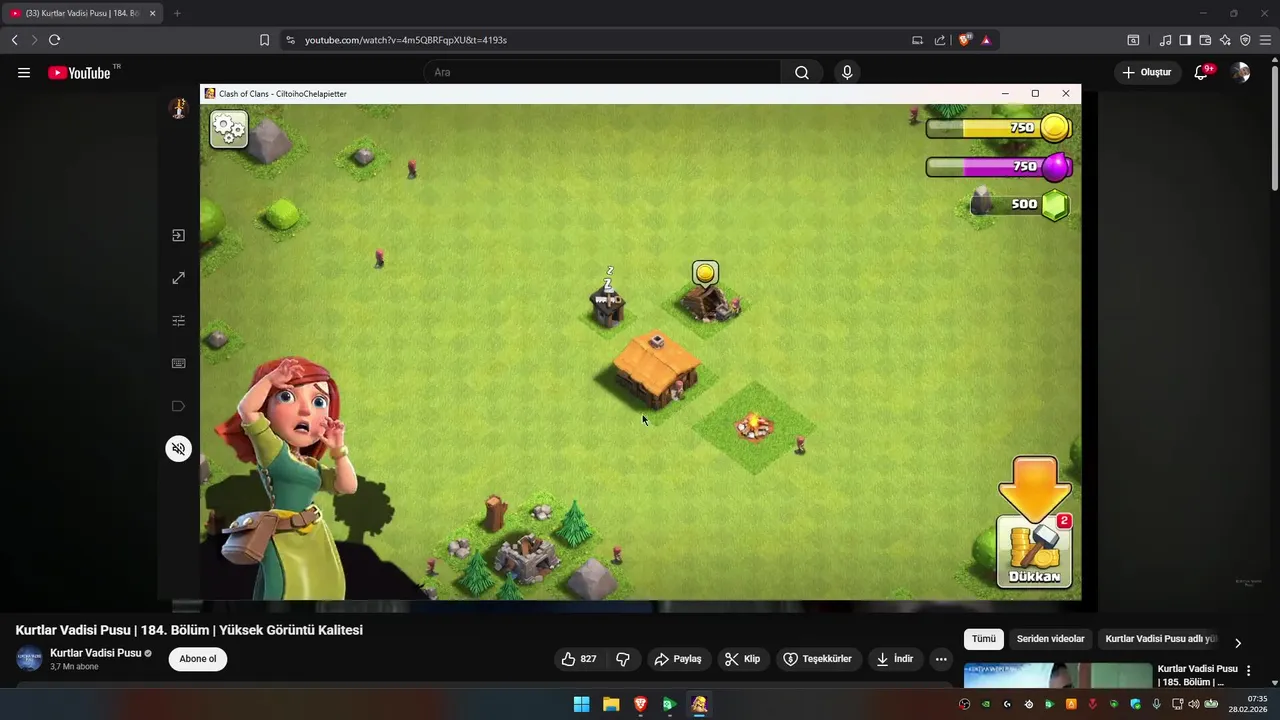
Task: Select the campfire army camp
Action: [755, 427]
